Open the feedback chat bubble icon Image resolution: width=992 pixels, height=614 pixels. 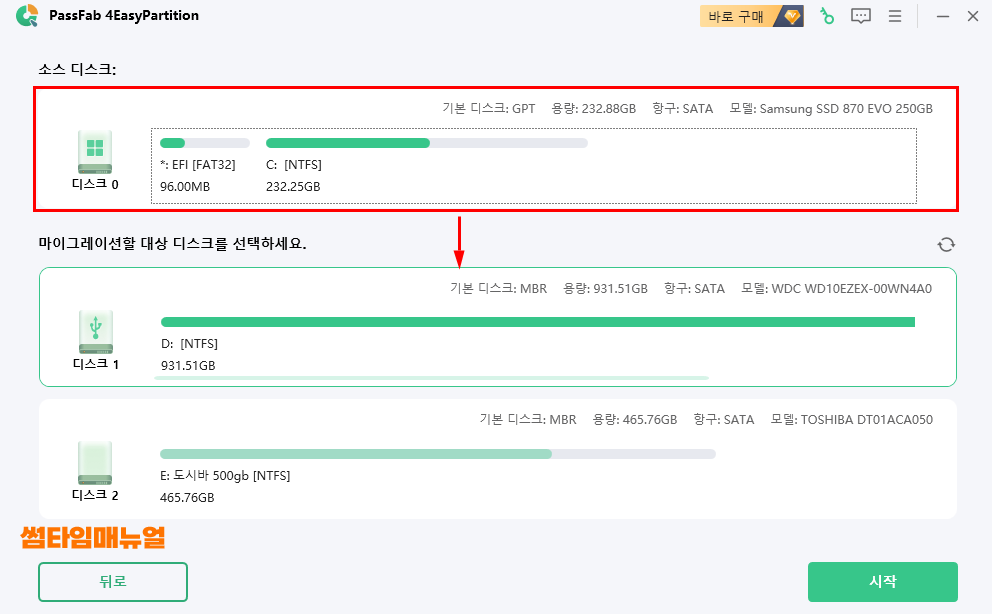tap(860, 16)
